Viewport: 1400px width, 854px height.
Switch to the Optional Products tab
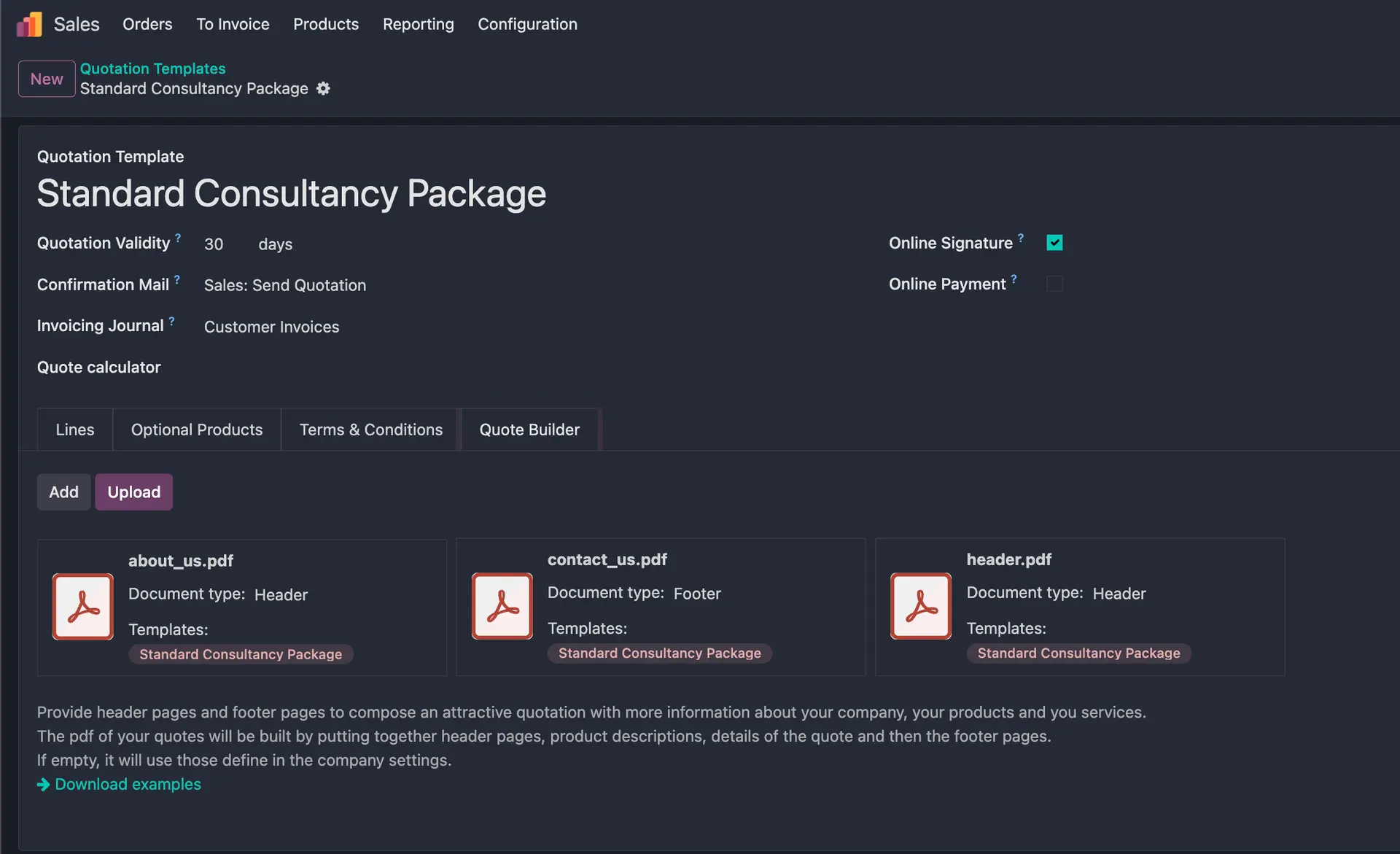click(197, 430)
